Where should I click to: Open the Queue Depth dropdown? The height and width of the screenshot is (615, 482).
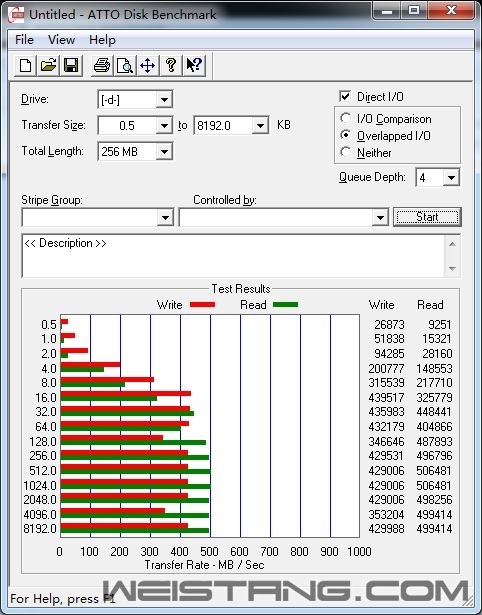pyautogui.click(x=451, y=178)
